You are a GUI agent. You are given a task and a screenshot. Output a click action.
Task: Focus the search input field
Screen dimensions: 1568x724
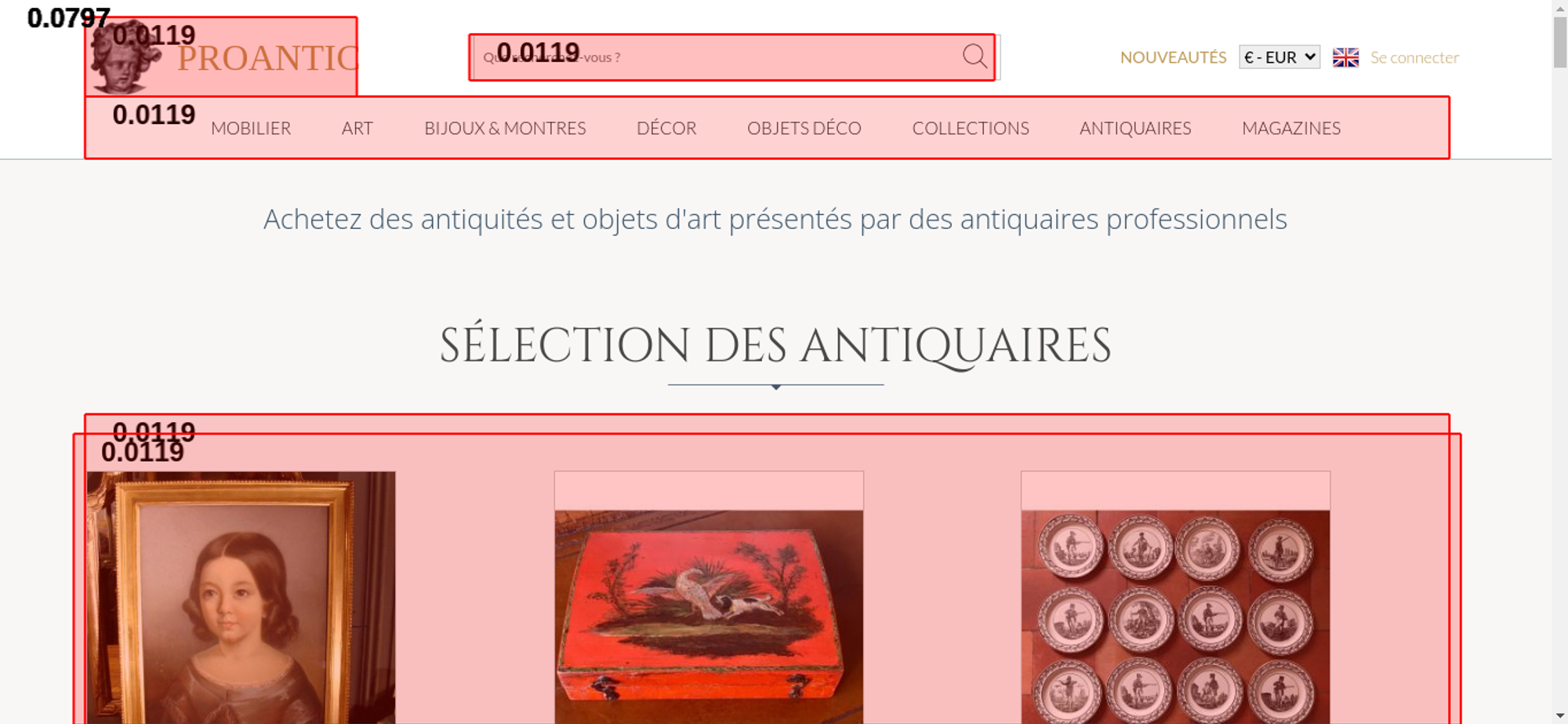click(x=717, y=57)
